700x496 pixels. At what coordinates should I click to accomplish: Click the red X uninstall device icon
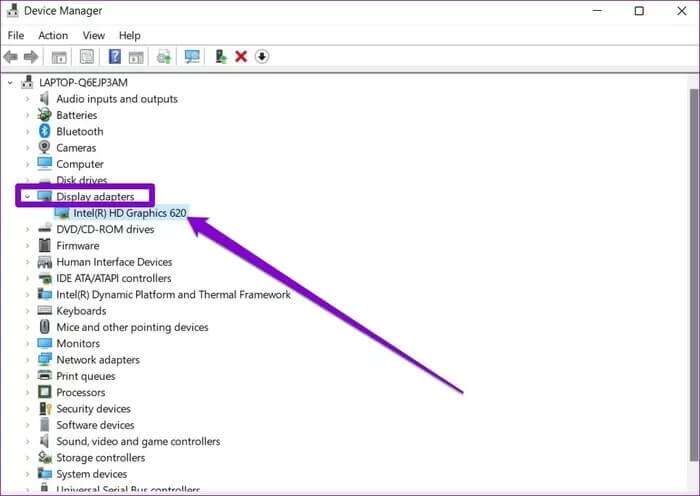click(x=241, y=57)
